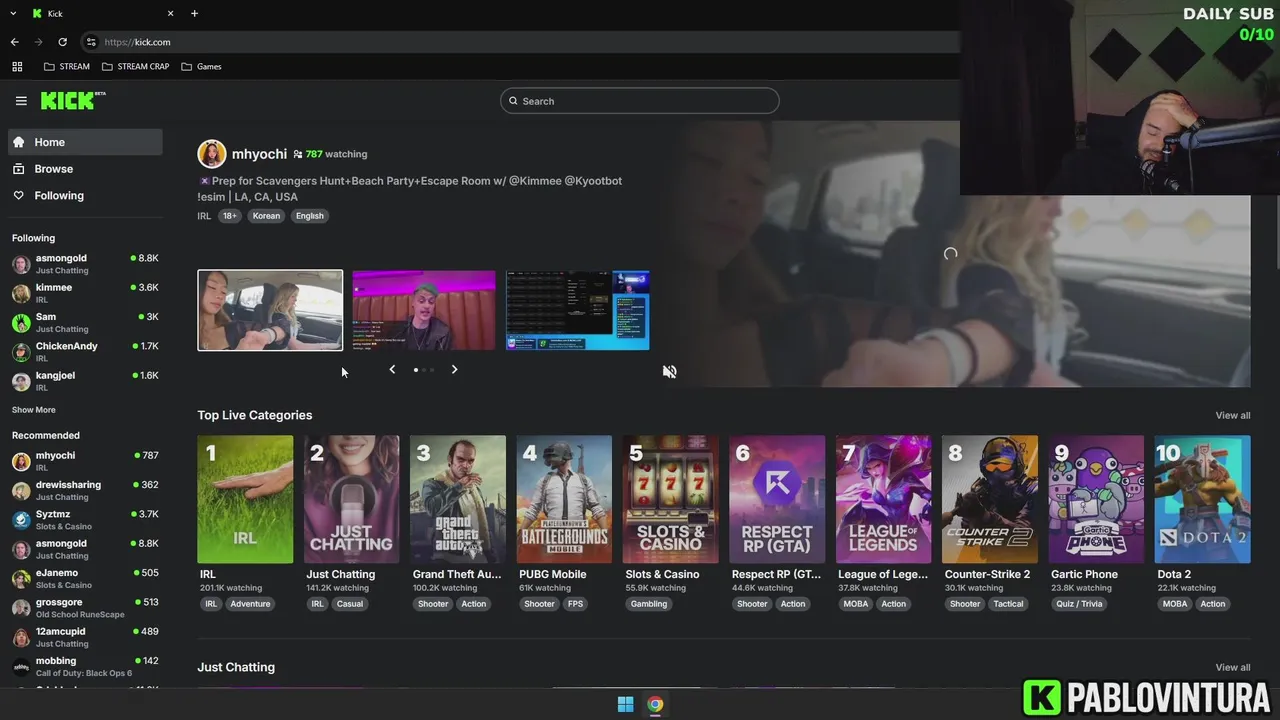Image resolution: width=1280 pixels, height=720 pixels.
Task: Reload the page
Action: click(62, 42)
